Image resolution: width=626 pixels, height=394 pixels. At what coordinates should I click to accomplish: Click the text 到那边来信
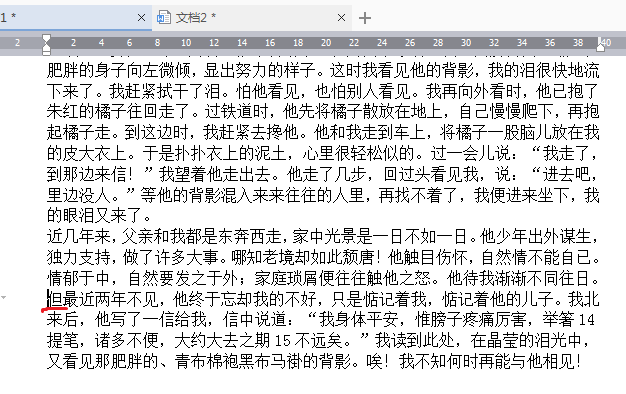coord(87,174)
